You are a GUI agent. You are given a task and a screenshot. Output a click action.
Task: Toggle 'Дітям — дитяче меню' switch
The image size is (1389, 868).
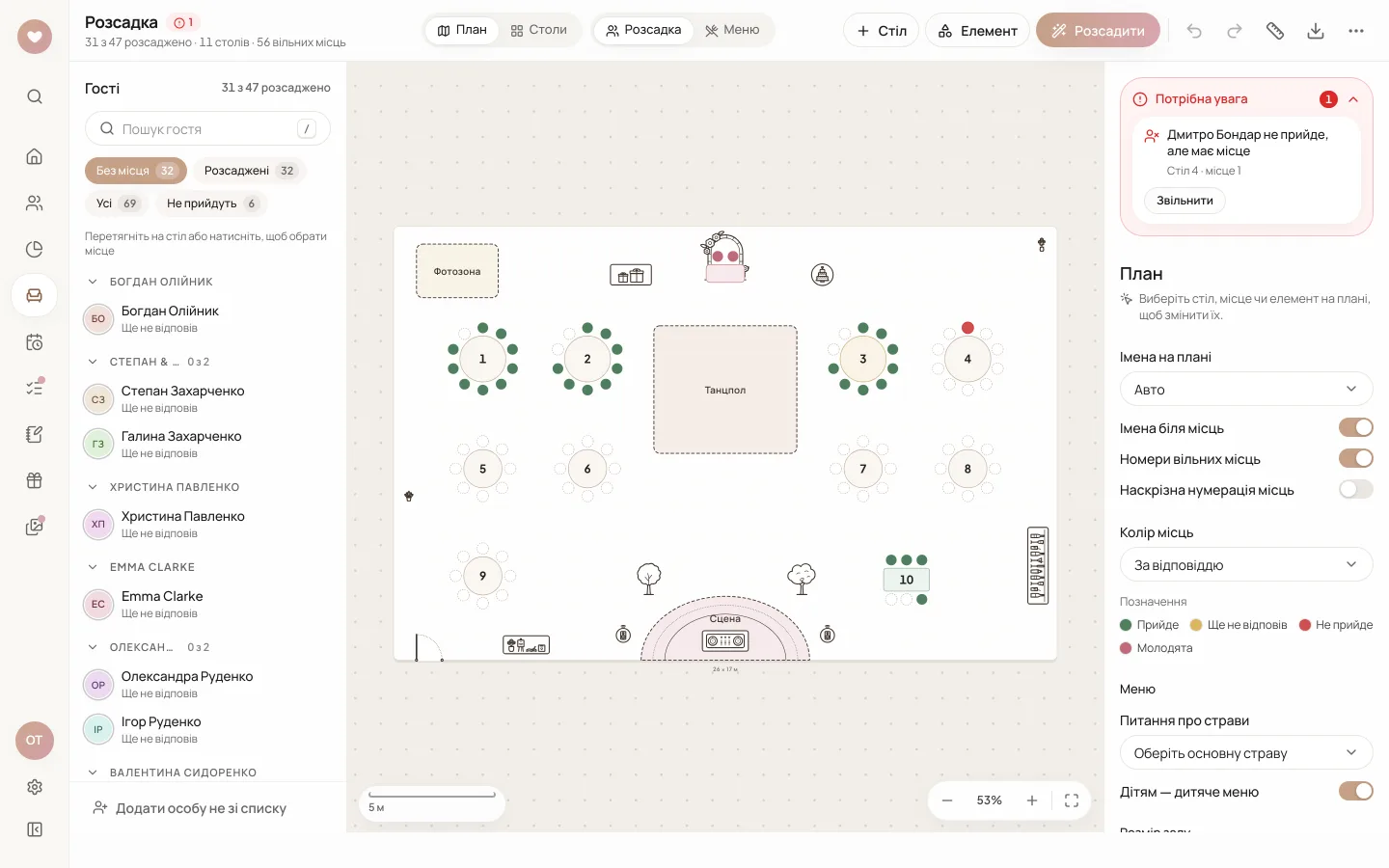[1356, 791]
